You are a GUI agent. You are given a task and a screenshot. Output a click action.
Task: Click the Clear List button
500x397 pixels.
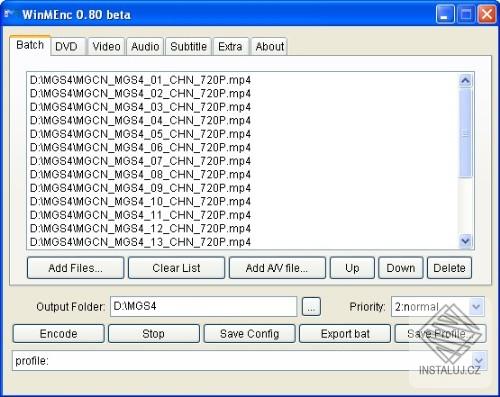[x=176, y=268]
